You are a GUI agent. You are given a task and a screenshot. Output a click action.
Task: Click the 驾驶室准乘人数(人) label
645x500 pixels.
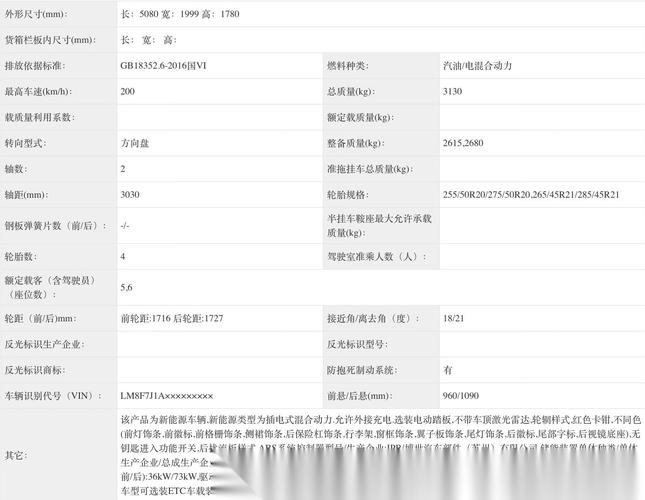point(377,257)
